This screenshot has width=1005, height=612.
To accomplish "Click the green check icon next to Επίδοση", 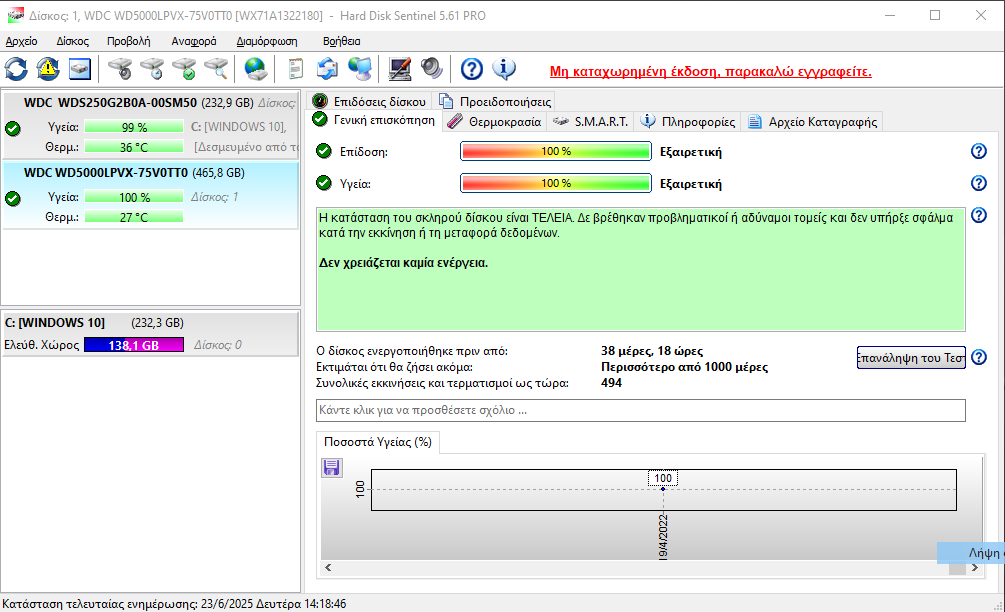I will (x=324, y=151).
